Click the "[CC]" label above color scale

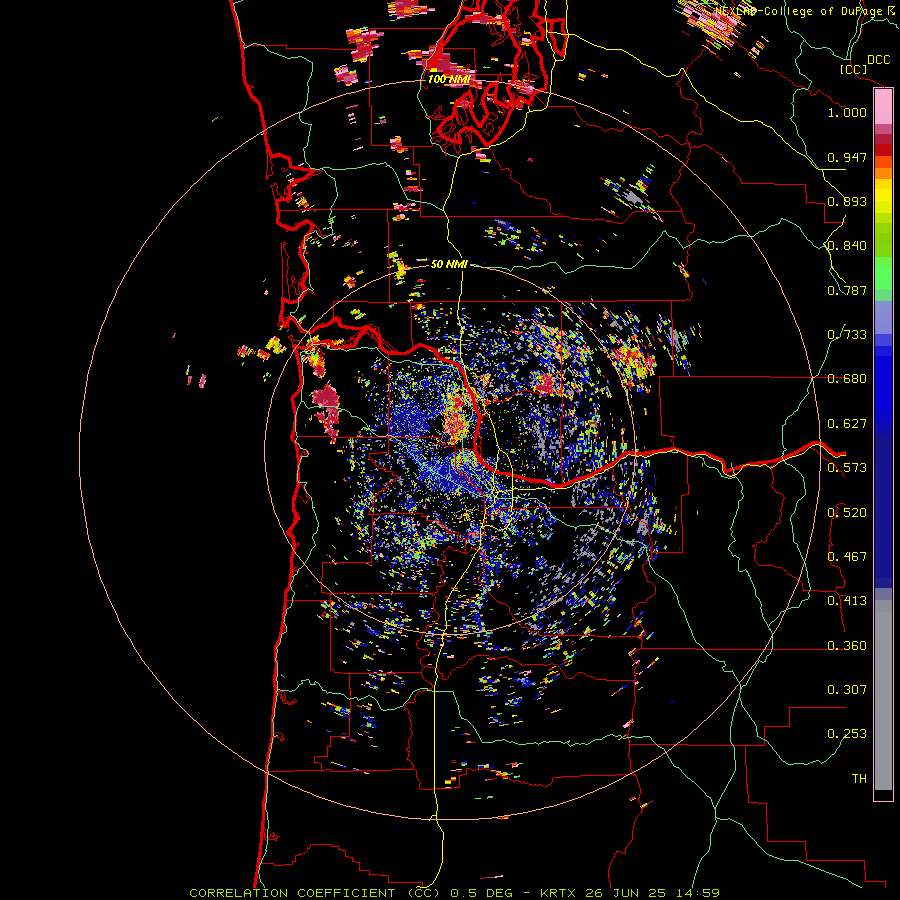click(x=854, y=69)
